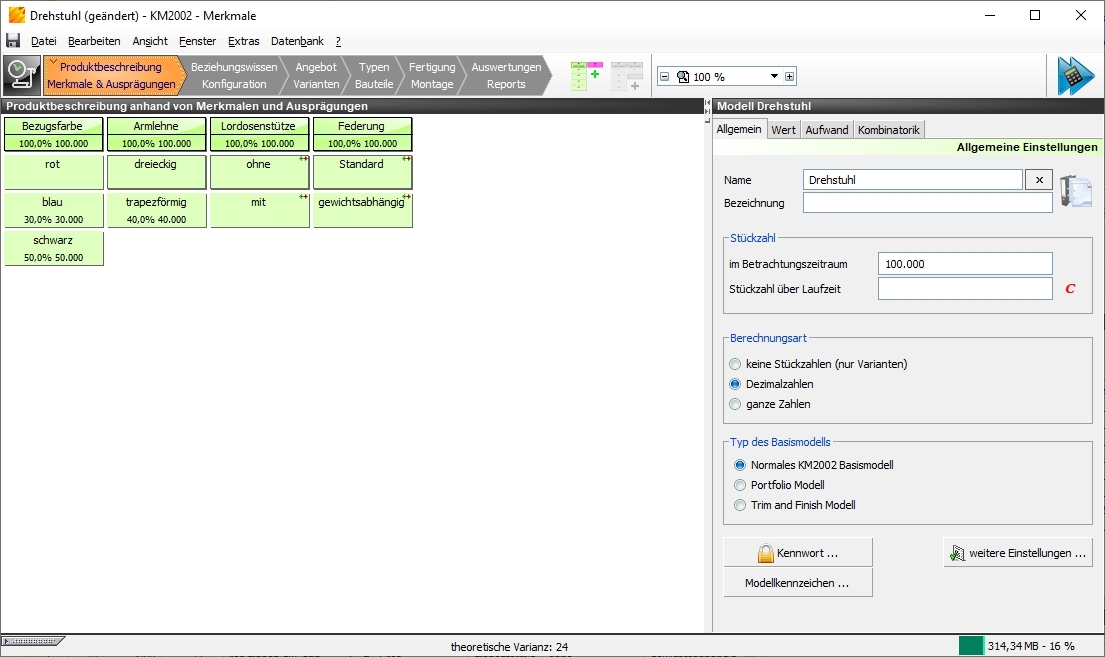Select the rot value cell

tap(54, 172)
